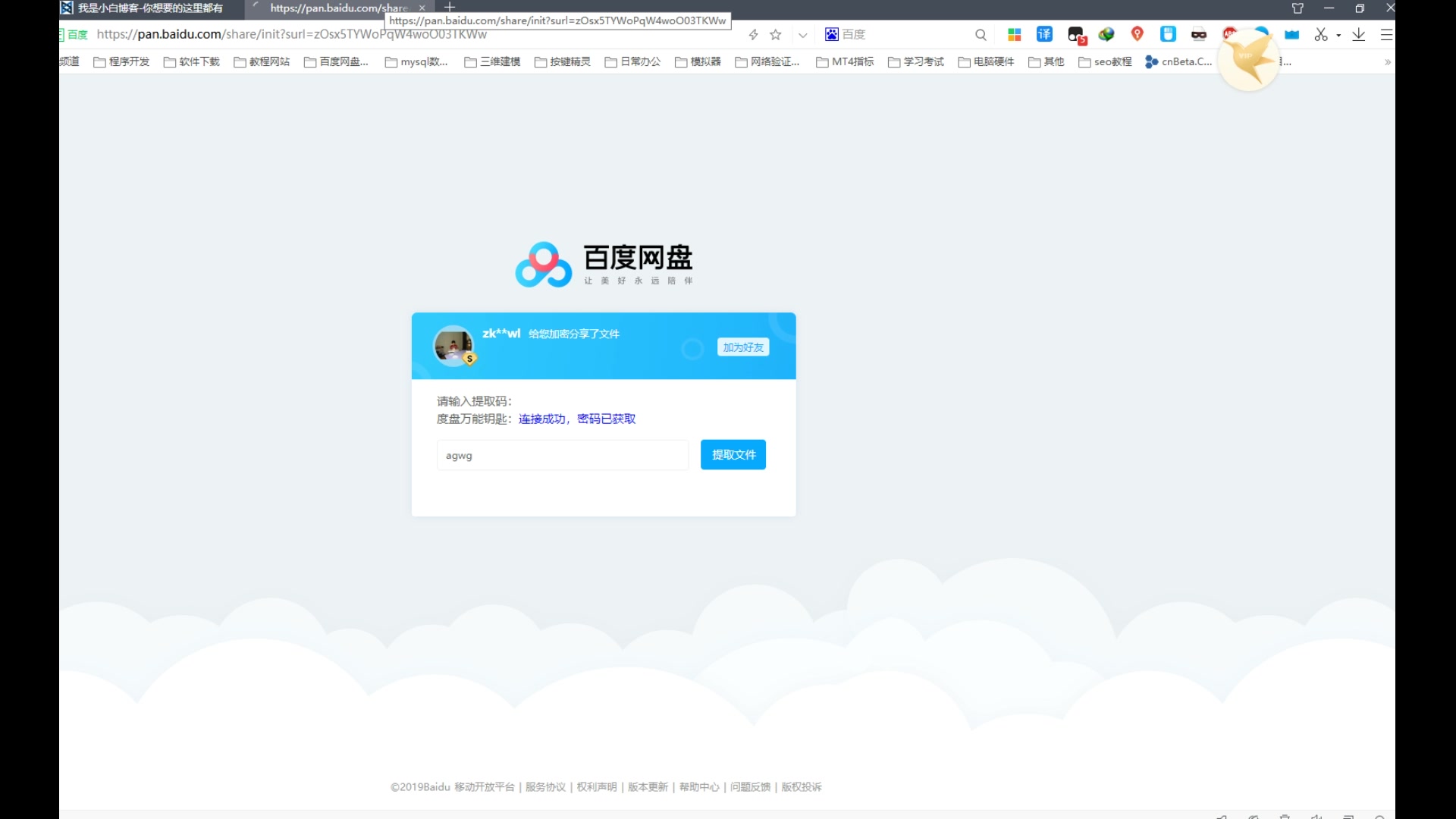
Task: Open the 模拟器 bookmark folder
Action: pyautogui.click(x=698, y=61)
